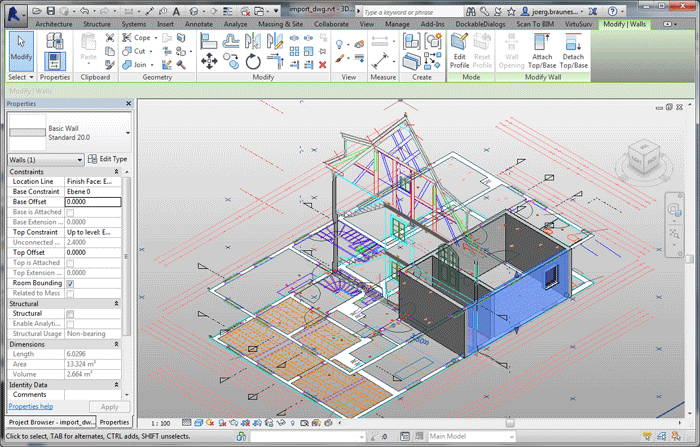Open the Join dropdown arrow
The image size is (700, 447).
pos(152,65)
